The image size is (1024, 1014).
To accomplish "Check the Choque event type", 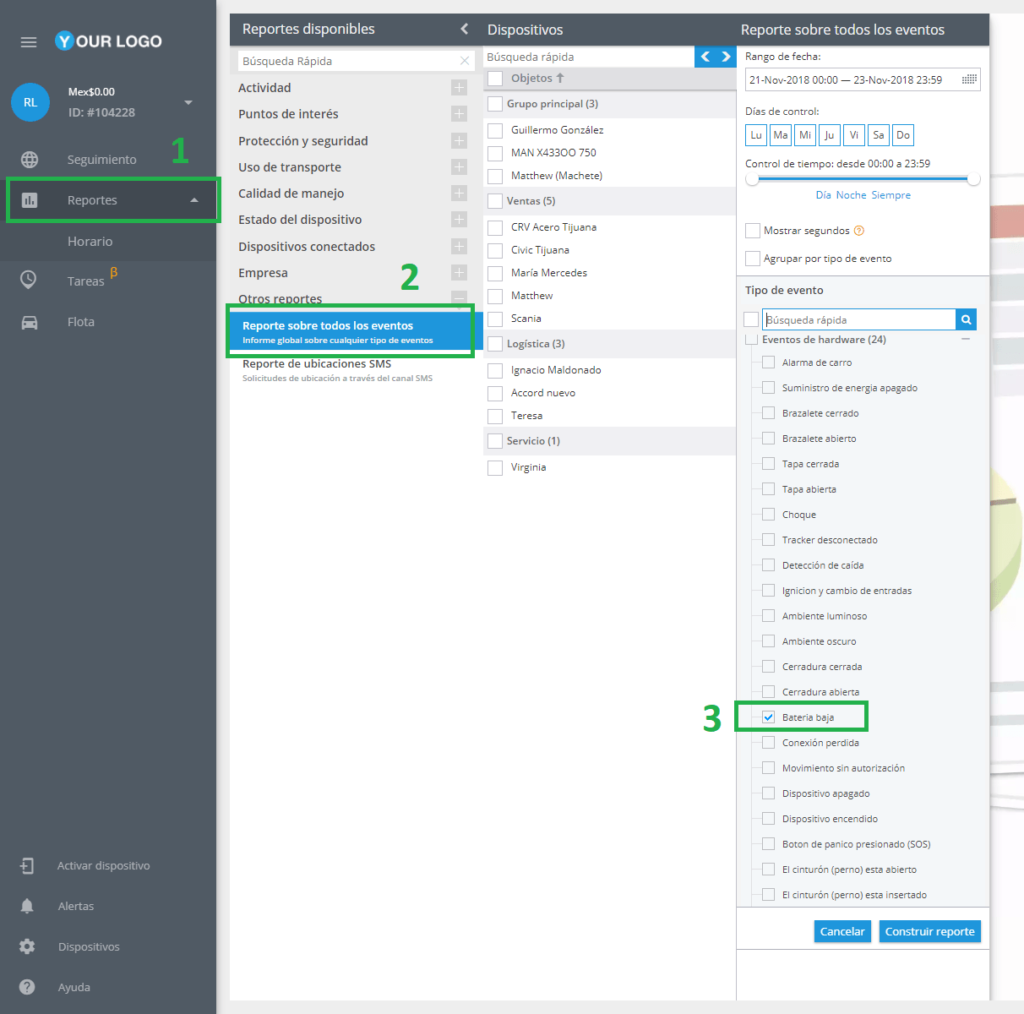I will click(x=769, y=515).
